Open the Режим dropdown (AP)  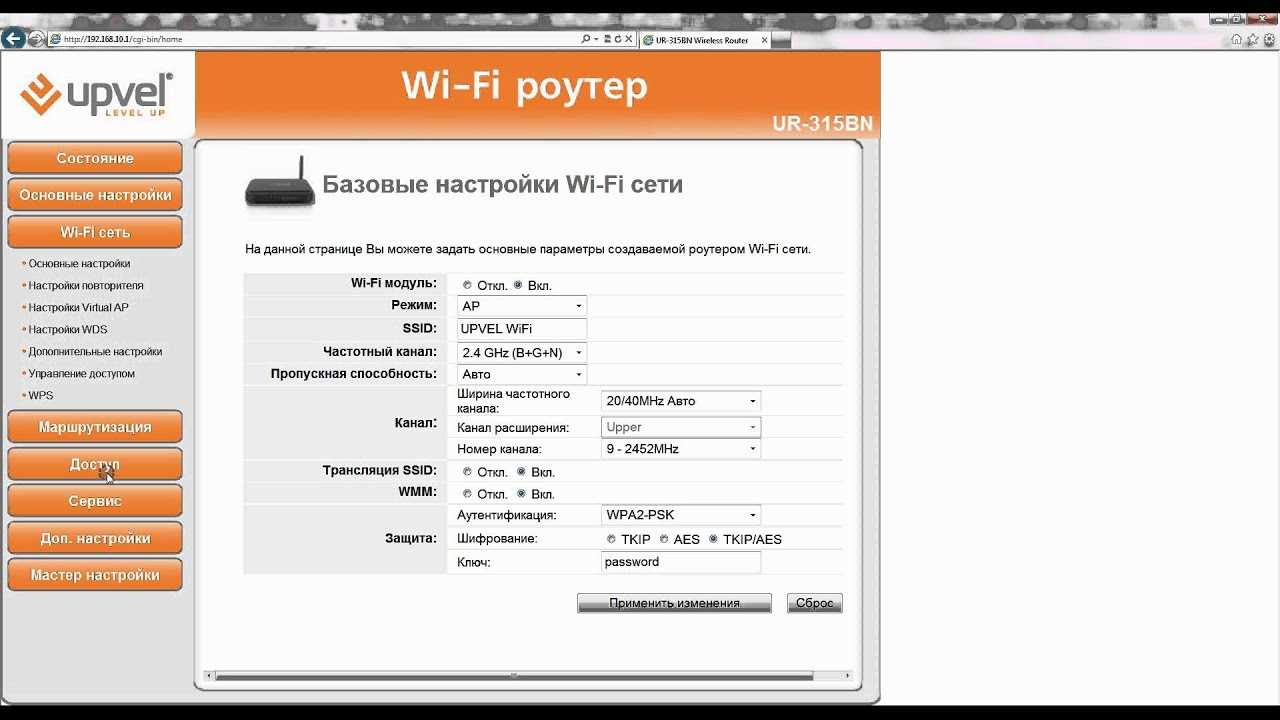522,306
